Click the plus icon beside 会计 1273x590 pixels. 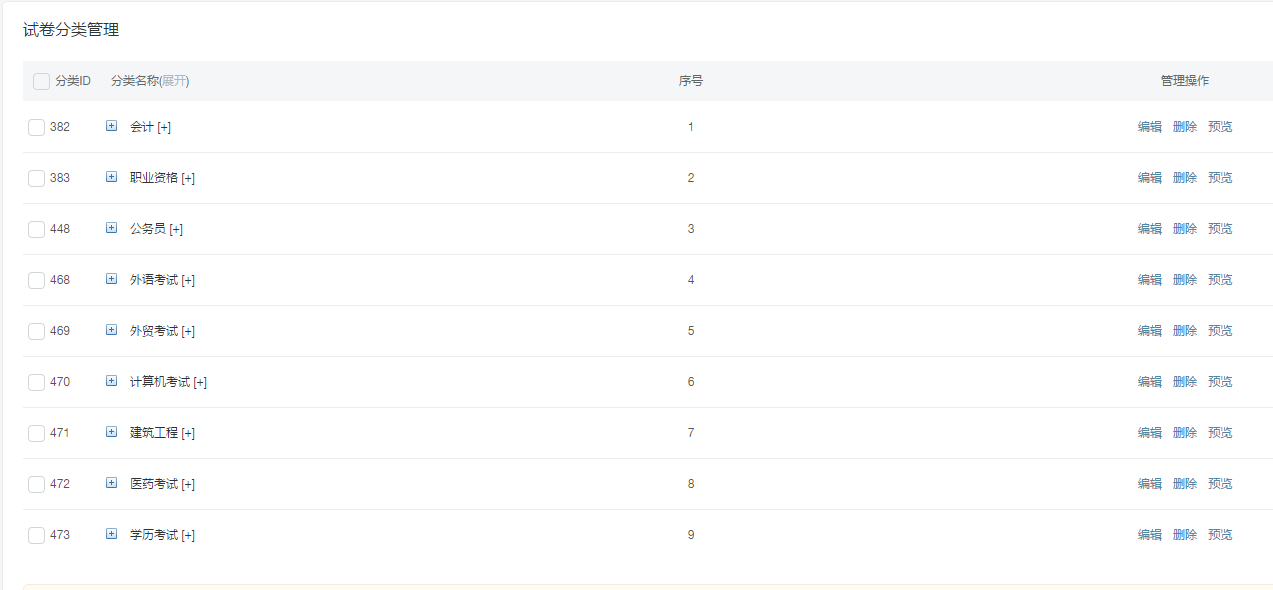(x=111, y=126)
